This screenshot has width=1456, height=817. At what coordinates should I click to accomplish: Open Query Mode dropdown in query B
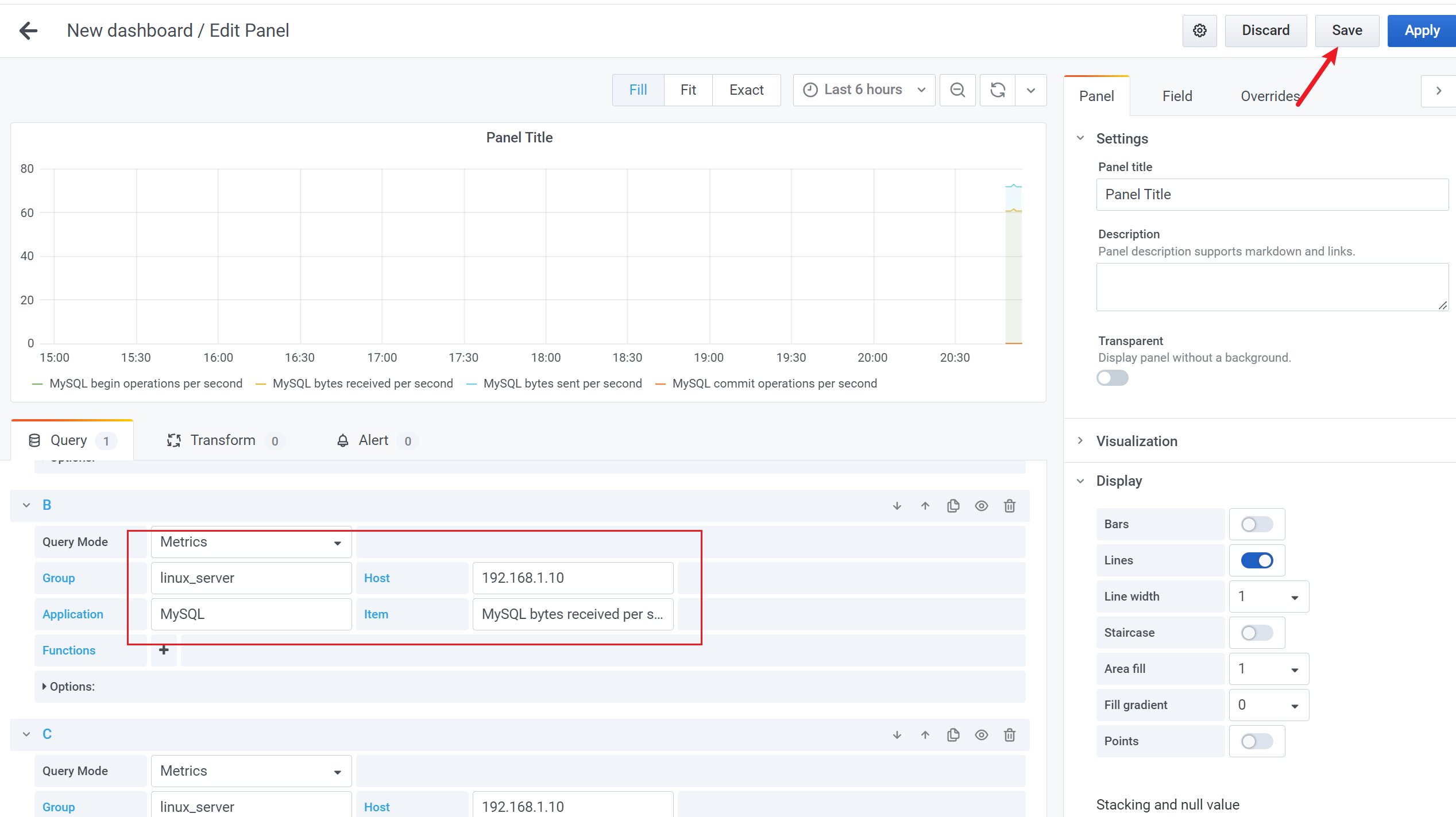251,542
